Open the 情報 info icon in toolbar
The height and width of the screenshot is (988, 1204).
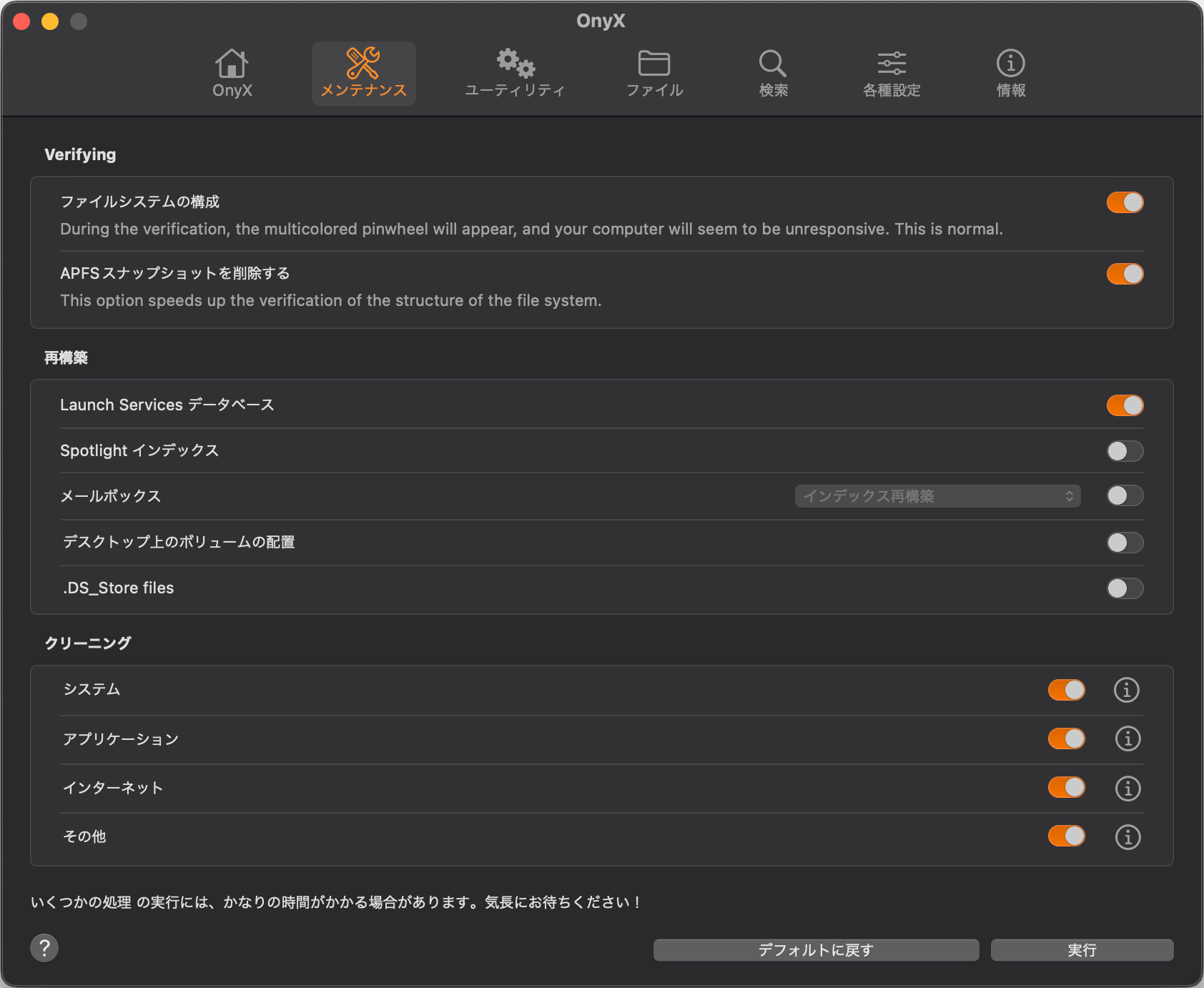tap(1011, 64)
